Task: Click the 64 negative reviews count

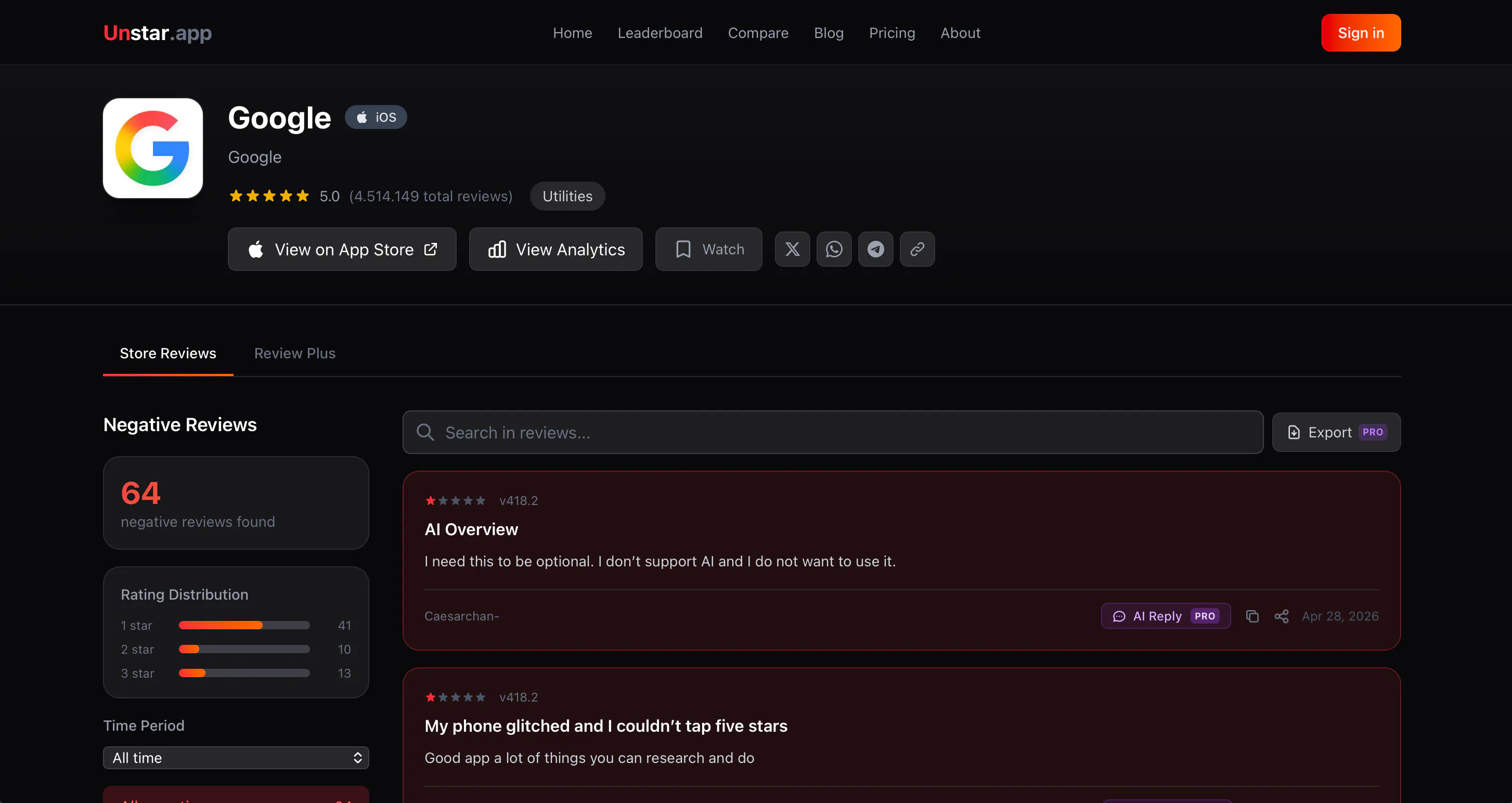Action: [140, 493]
